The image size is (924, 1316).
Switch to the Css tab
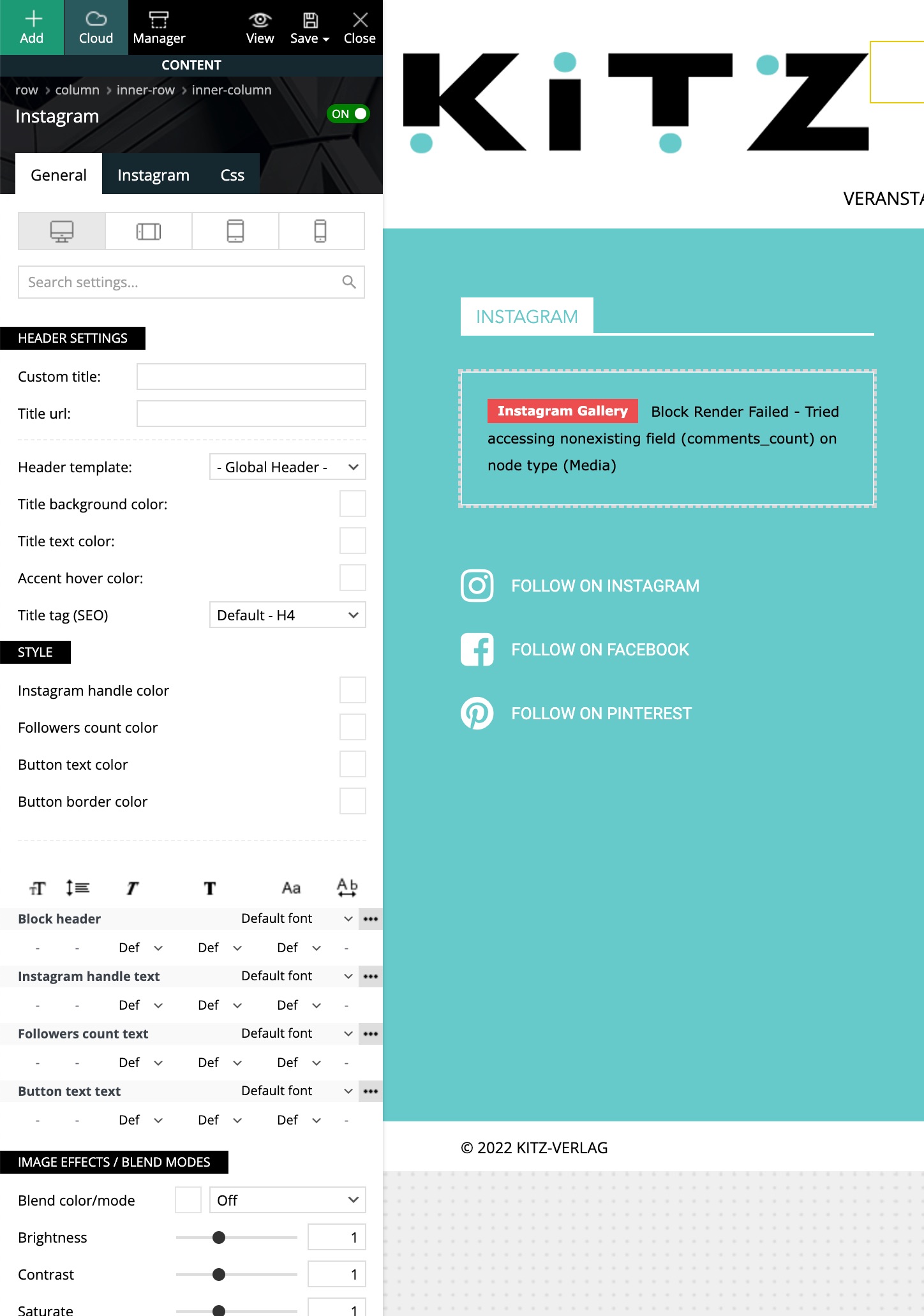click(232, 174)
